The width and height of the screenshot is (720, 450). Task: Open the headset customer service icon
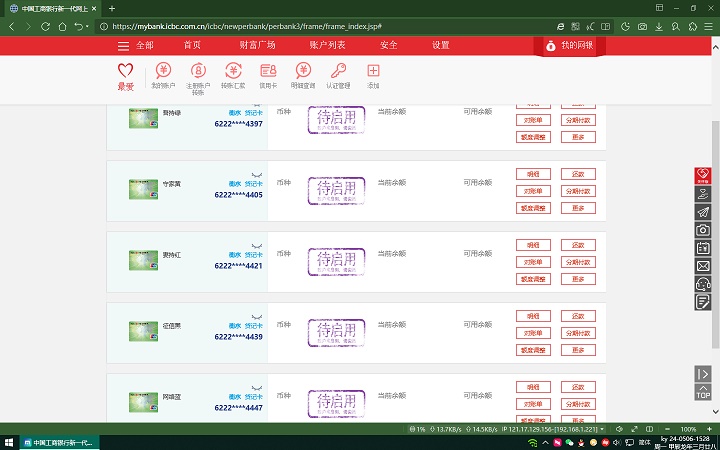click(702, 284)
